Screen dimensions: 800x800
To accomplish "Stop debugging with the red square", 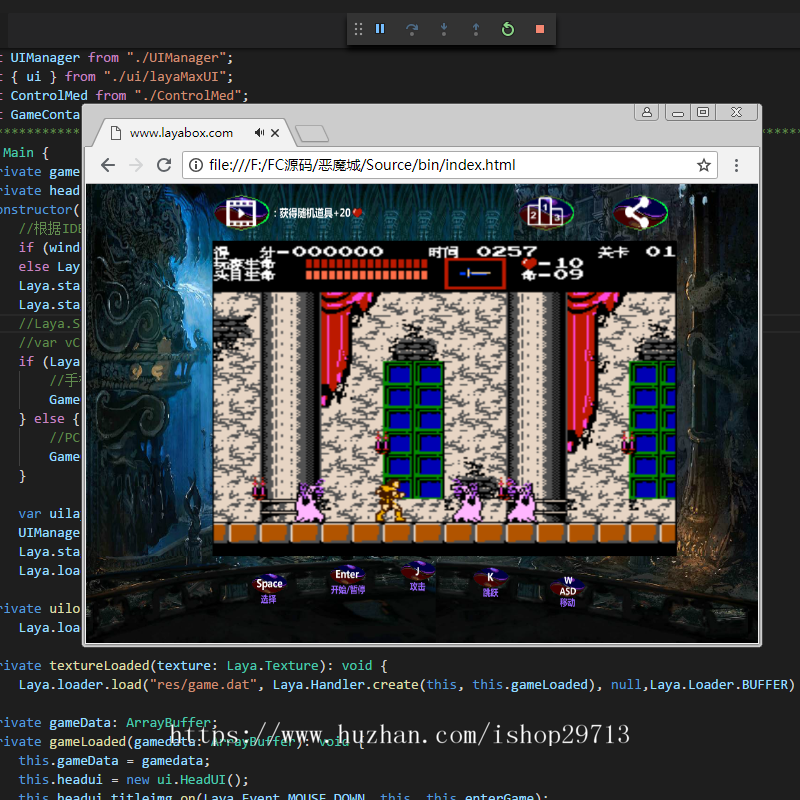I will (540, 29).
